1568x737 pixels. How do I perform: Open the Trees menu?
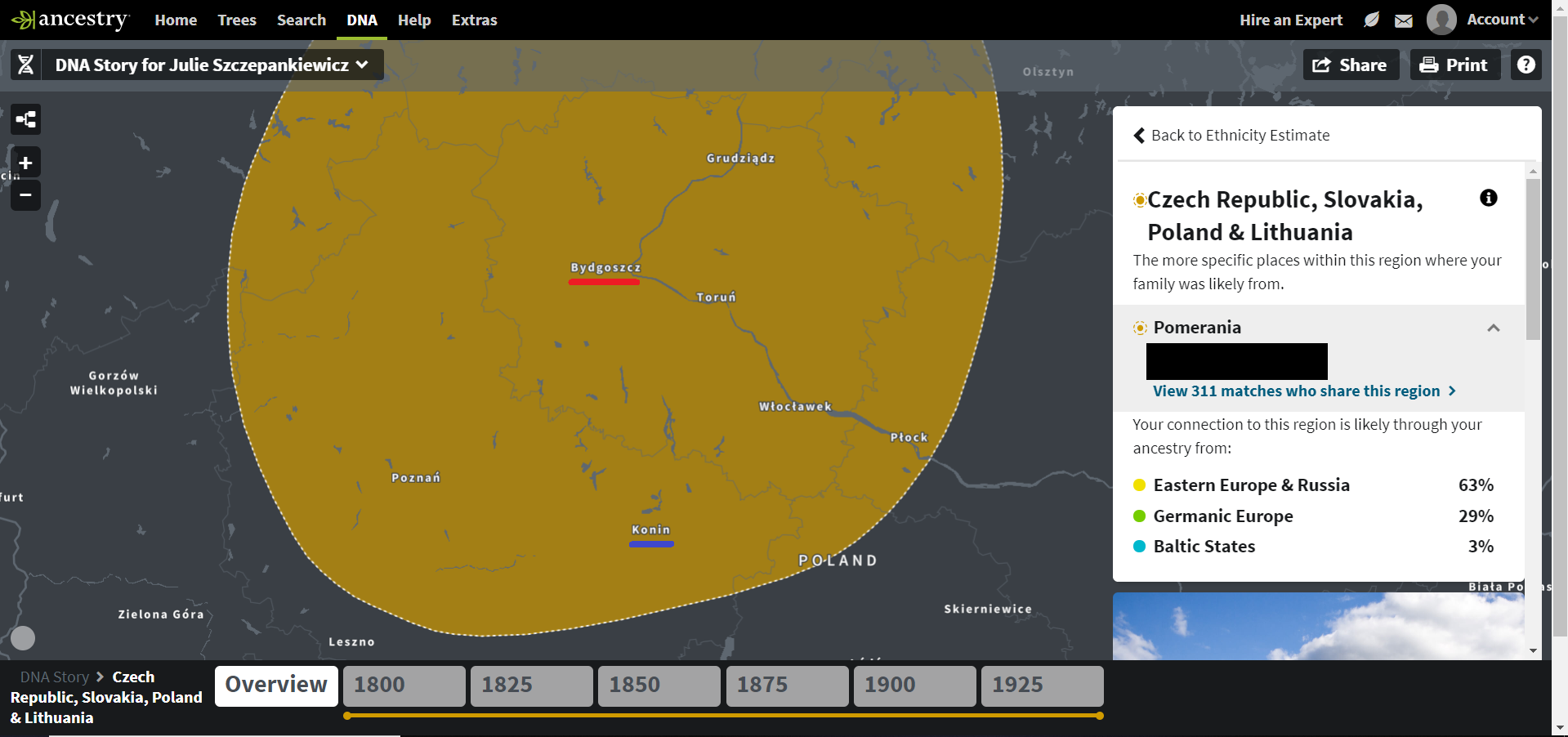tap(237, 20)
